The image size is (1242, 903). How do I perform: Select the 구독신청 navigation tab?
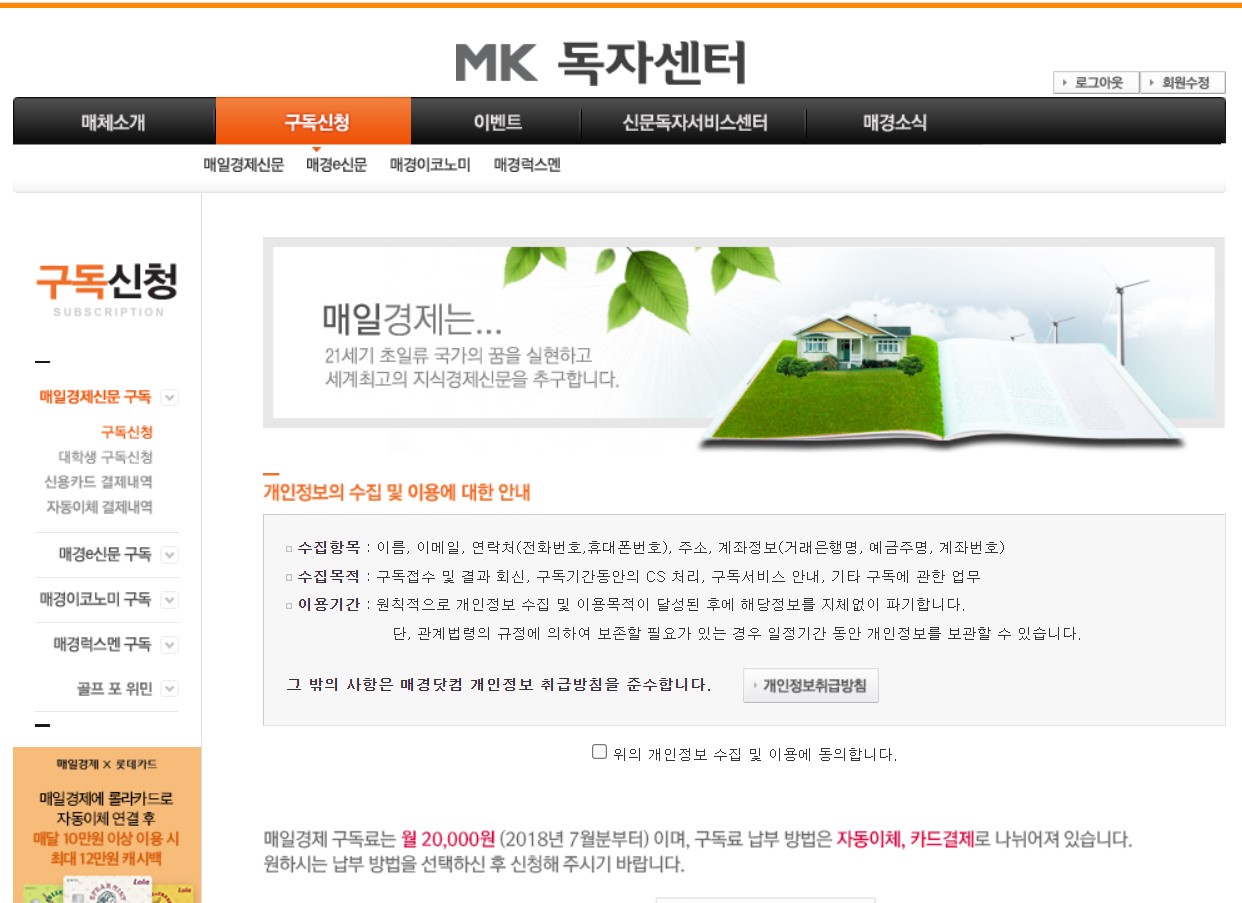pos(313,119)
